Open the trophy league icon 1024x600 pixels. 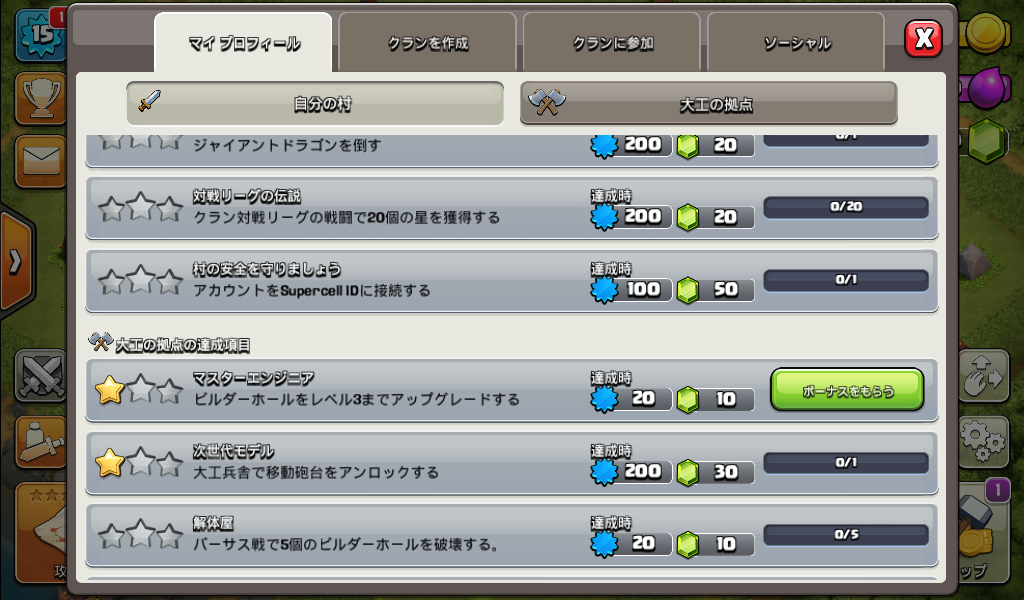(40, 99)
